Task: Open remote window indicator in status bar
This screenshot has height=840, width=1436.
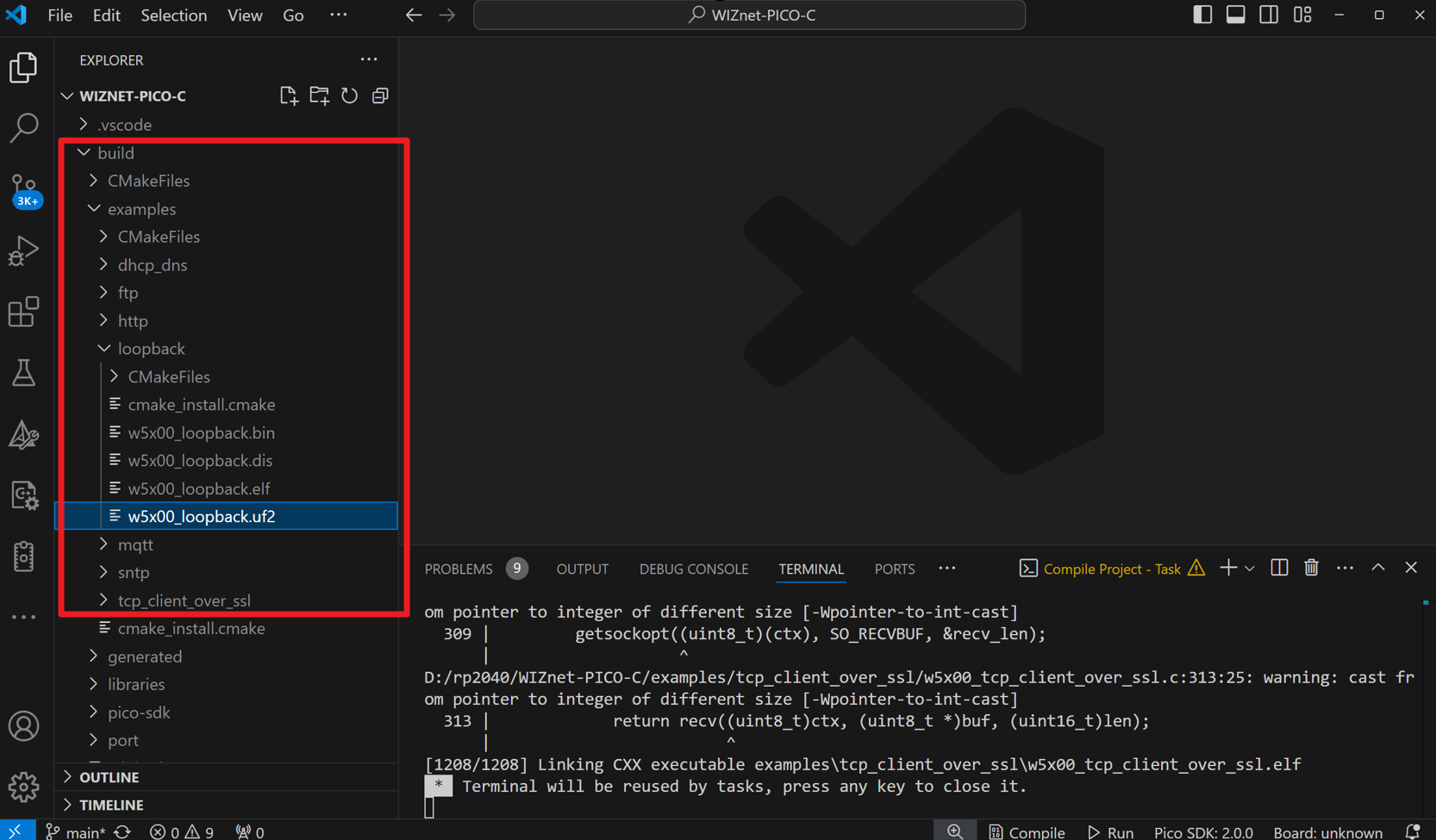Action: coord(16,831)
